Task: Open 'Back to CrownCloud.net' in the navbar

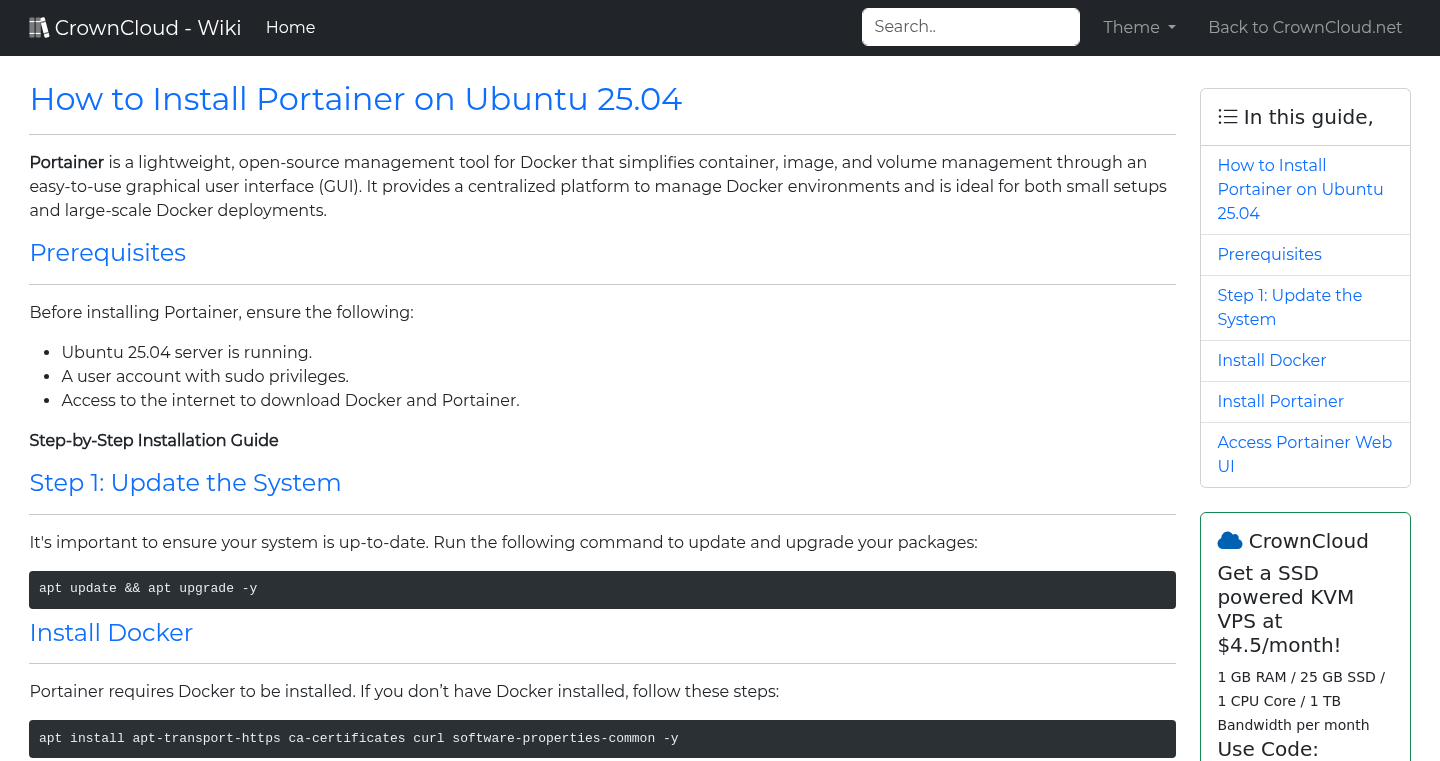Action: (1305, 27)
